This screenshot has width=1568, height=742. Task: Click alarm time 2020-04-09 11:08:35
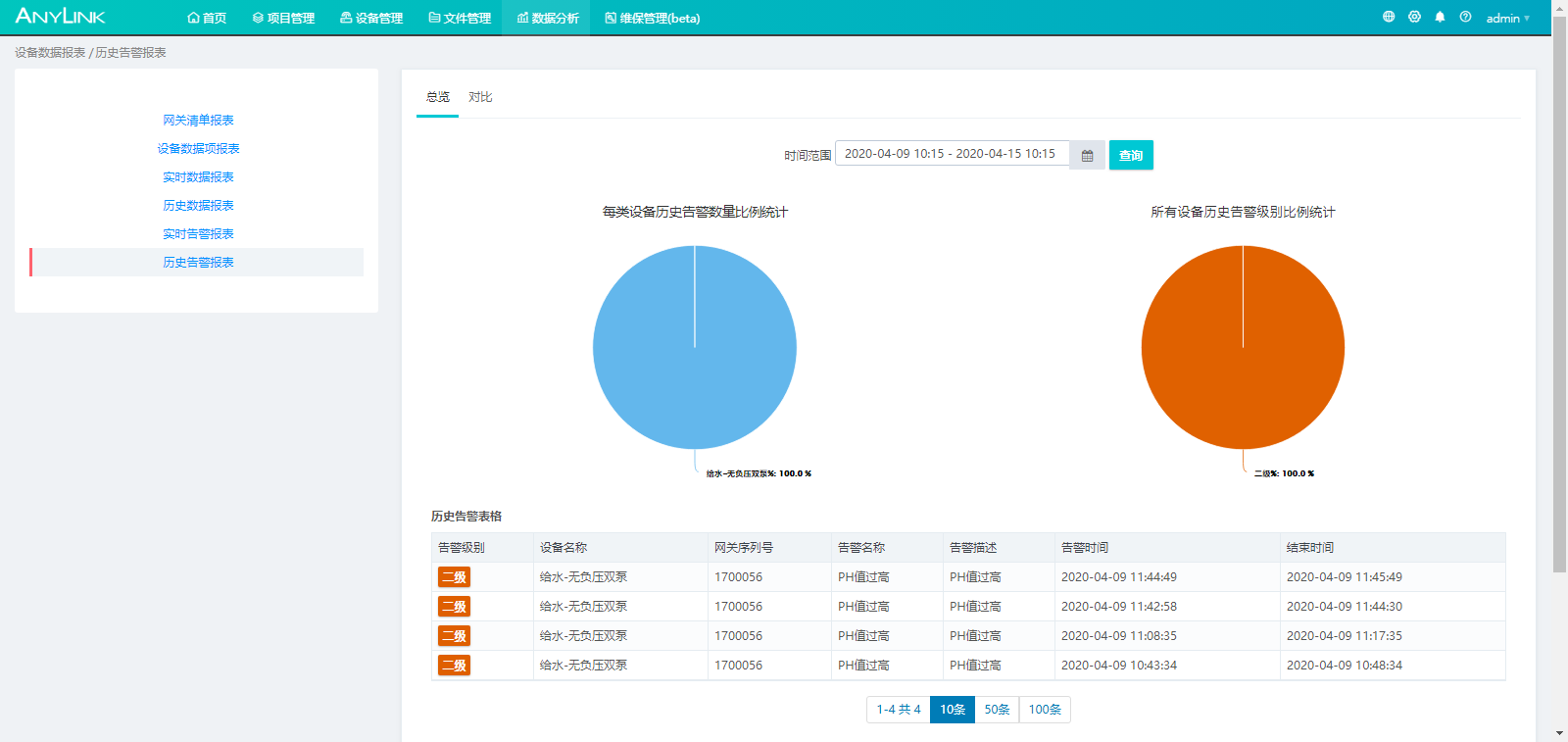point(1119,636)
